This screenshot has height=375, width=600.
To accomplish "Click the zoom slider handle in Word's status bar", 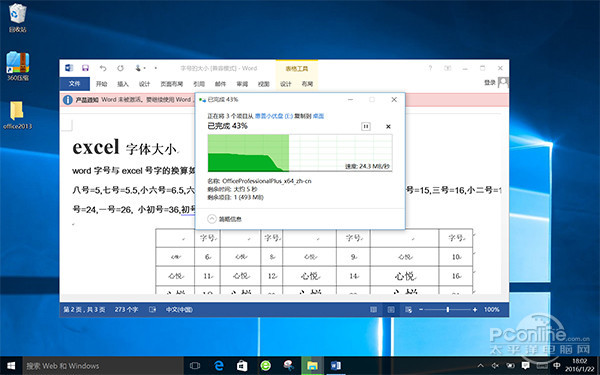I will coord(448,310).
